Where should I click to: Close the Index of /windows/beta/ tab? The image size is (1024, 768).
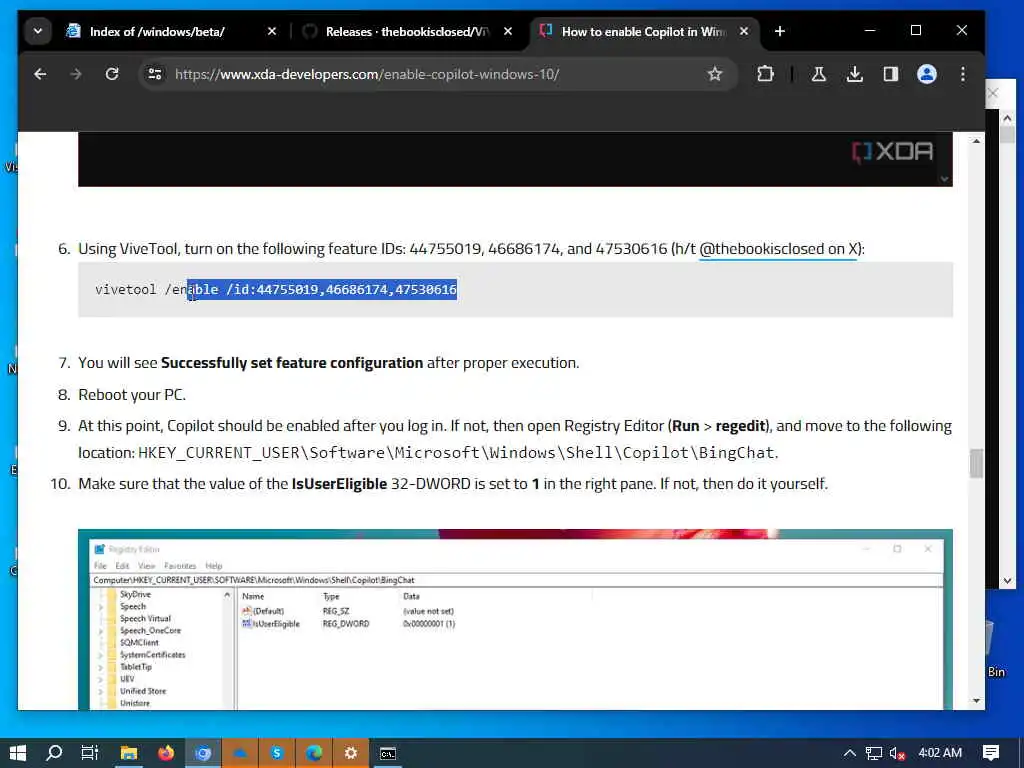pyautogui.click(x=272, y=31)
